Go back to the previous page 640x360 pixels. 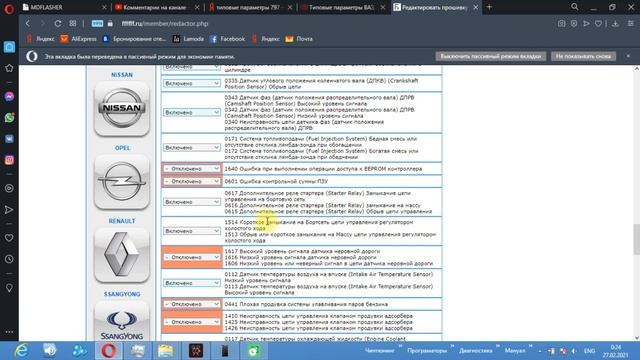(x=28, y=24)
